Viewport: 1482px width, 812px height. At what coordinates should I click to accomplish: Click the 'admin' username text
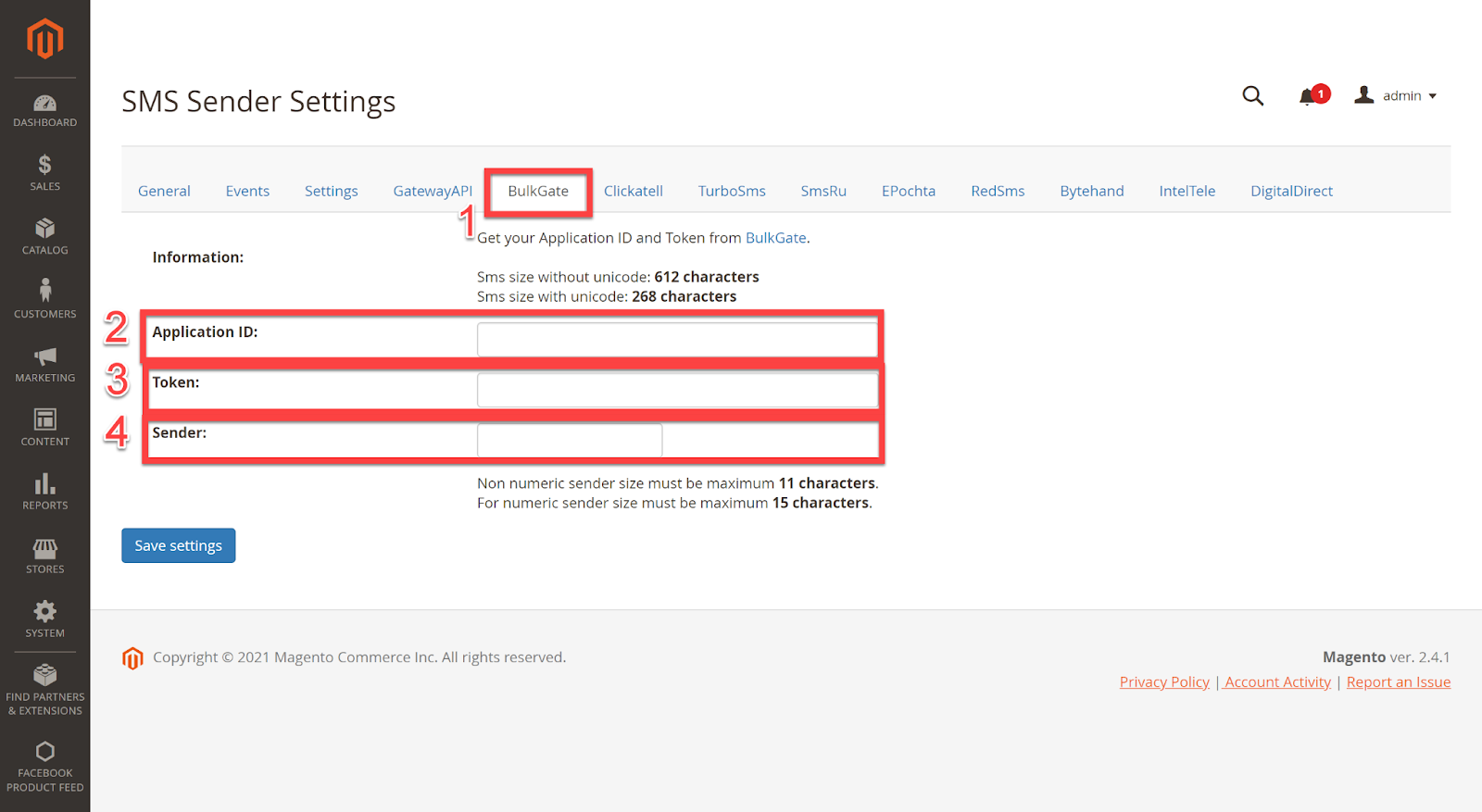[1401, 96]
